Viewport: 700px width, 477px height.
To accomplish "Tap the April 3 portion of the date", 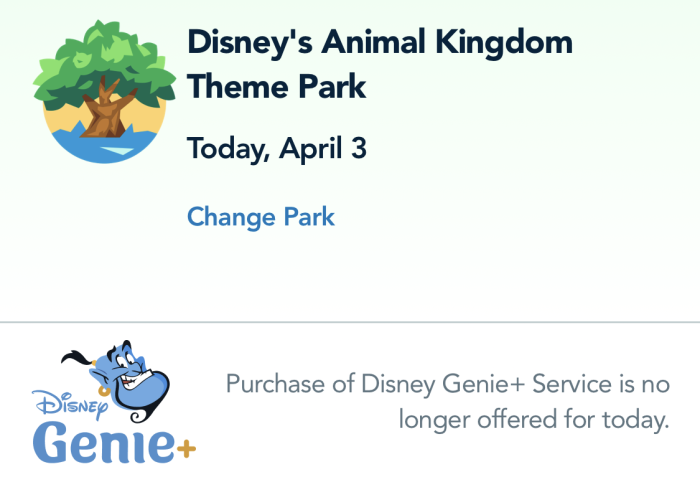I will (x=323, y=148).
